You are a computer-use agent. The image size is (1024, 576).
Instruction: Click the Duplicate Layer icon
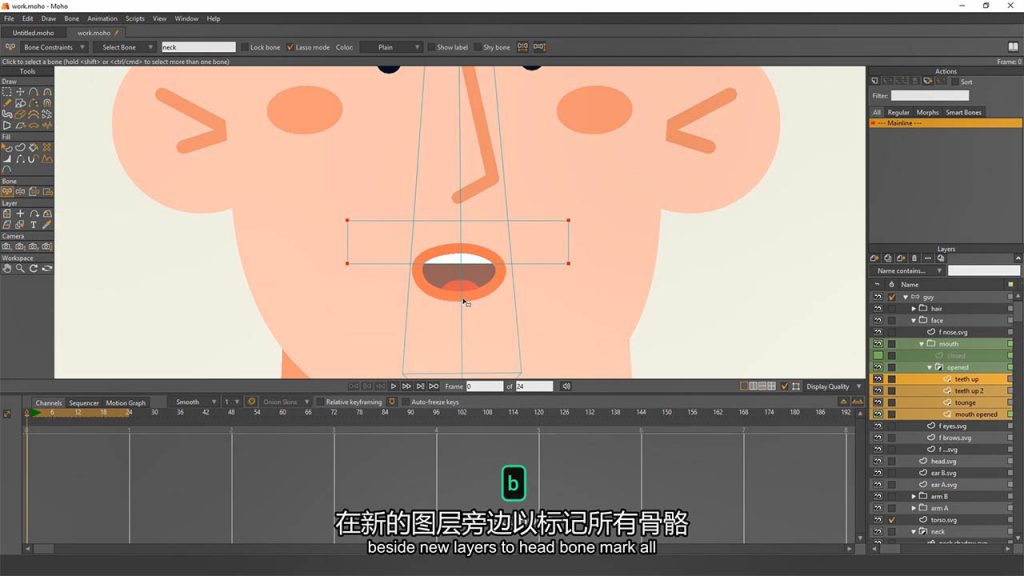click(888, 259)
